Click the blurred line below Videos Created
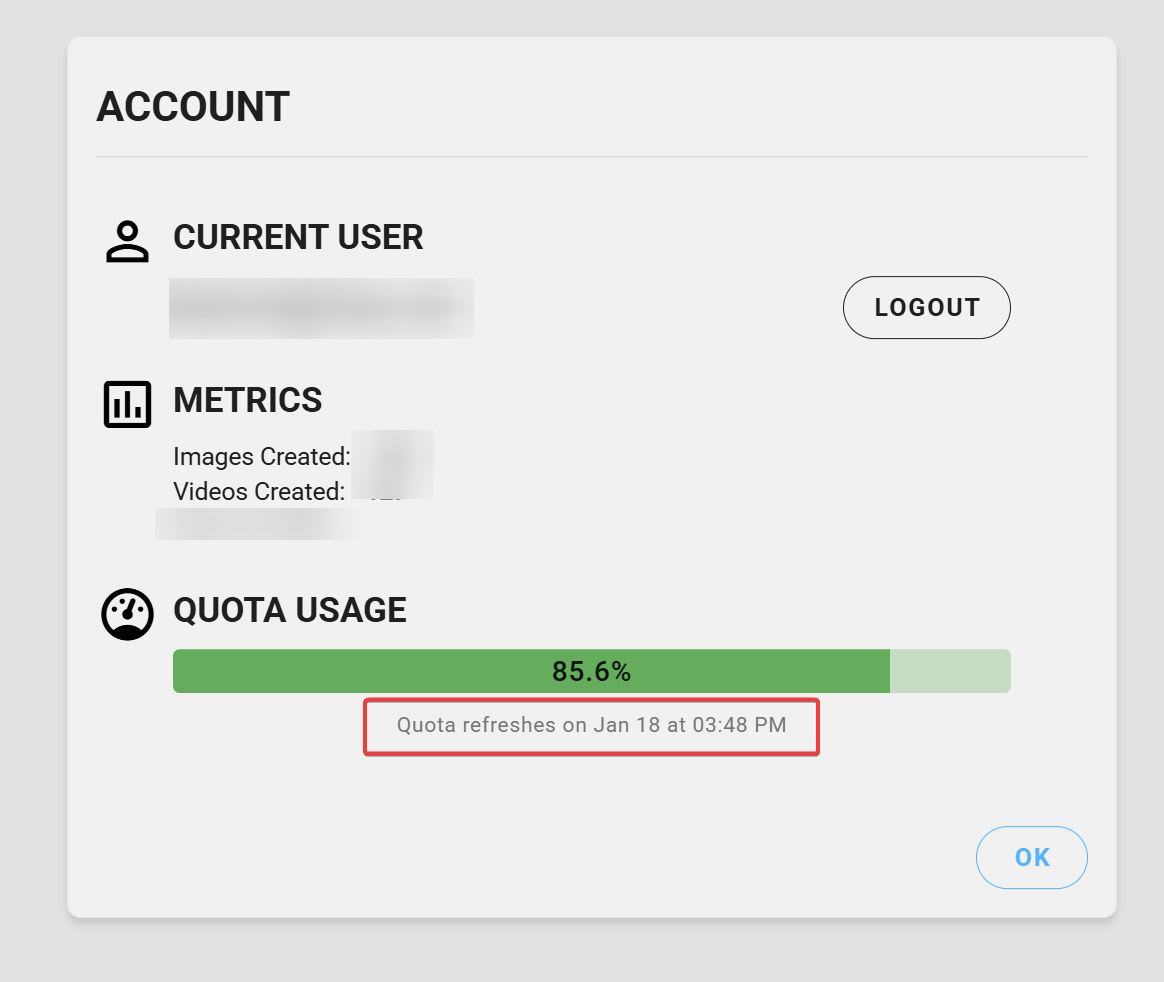1164x982 pixels. click(255, 523)
